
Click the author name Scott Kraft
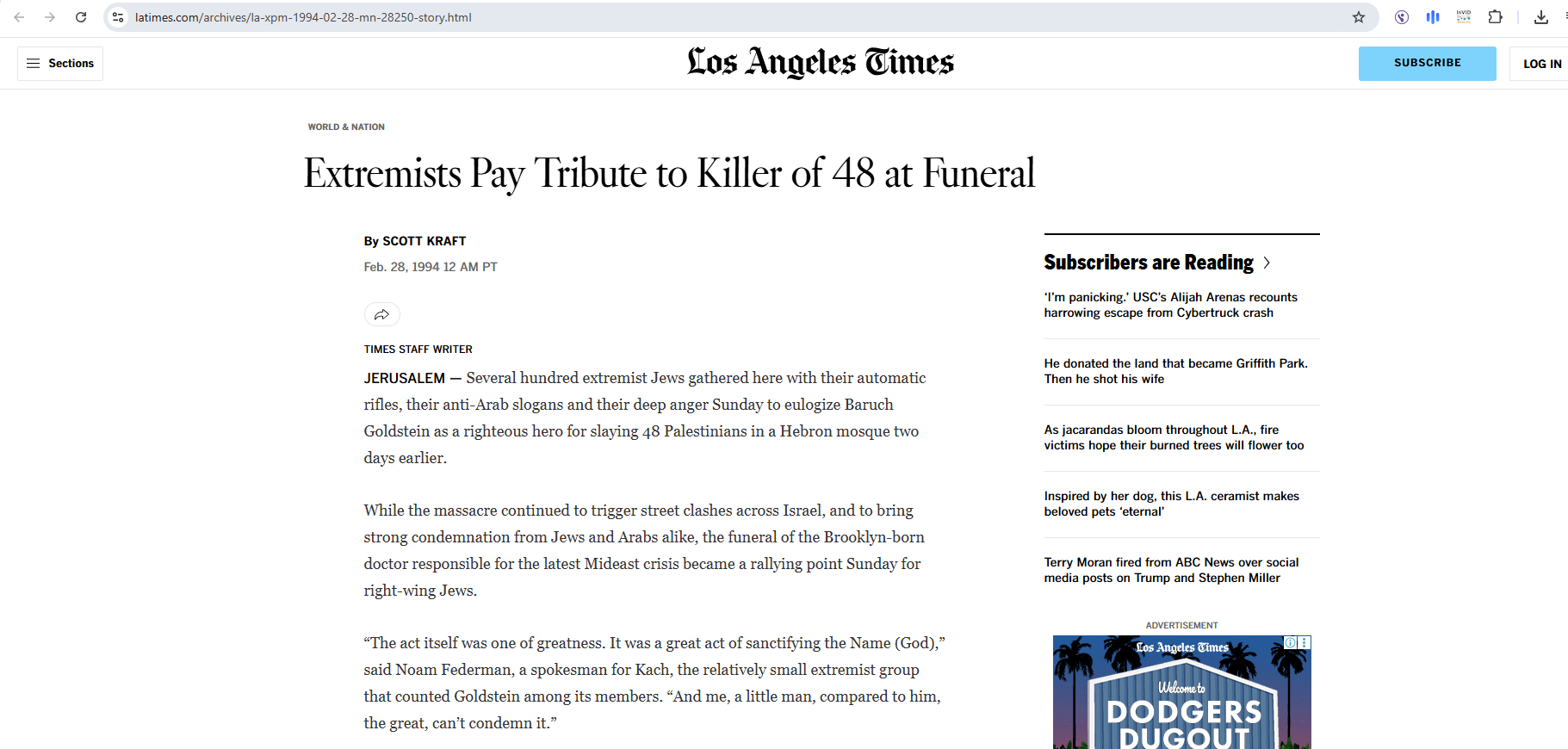pos(424,241)
